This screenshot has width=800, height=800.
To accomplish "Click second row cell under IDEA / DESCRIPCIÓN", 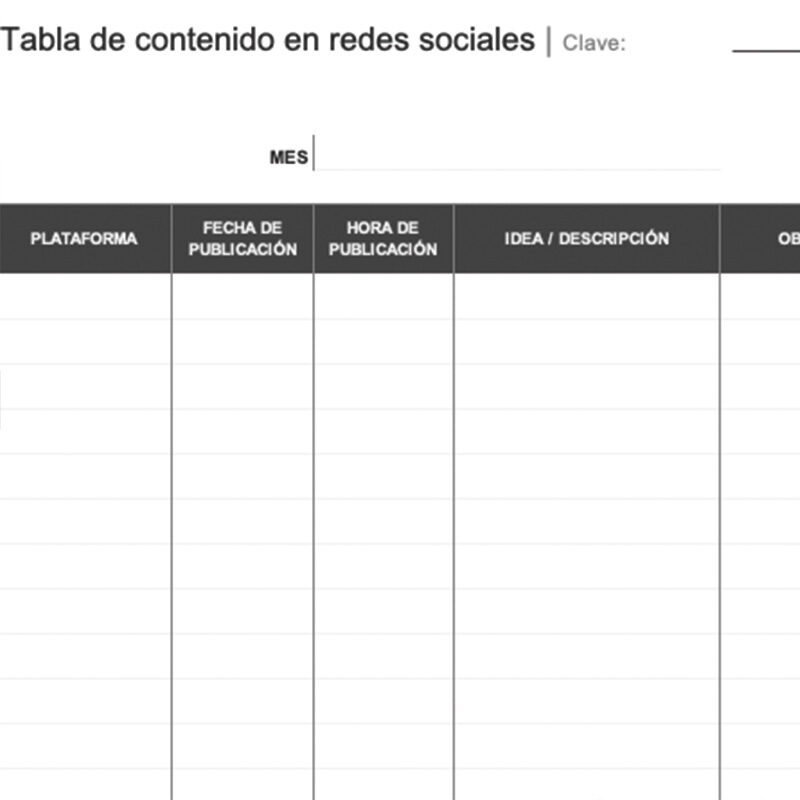I will (x=586, y=342).
